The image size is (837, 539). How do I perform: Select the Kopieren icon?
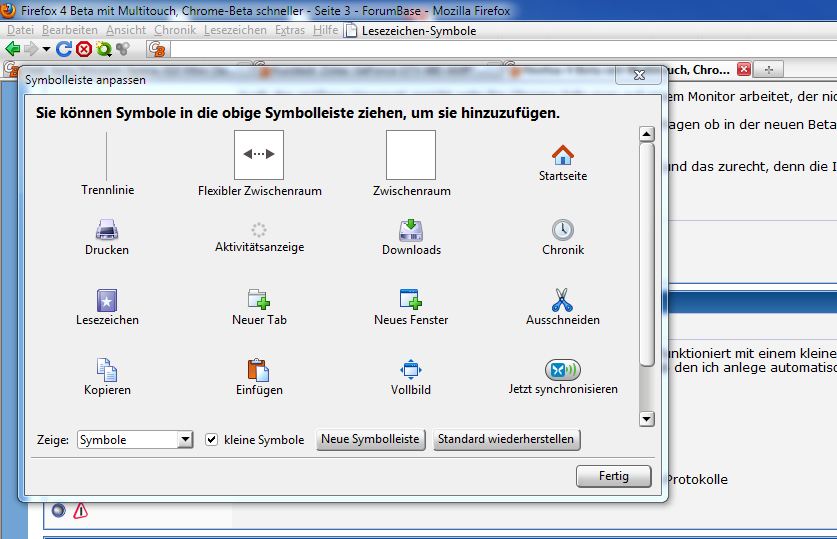pos(107,370)
